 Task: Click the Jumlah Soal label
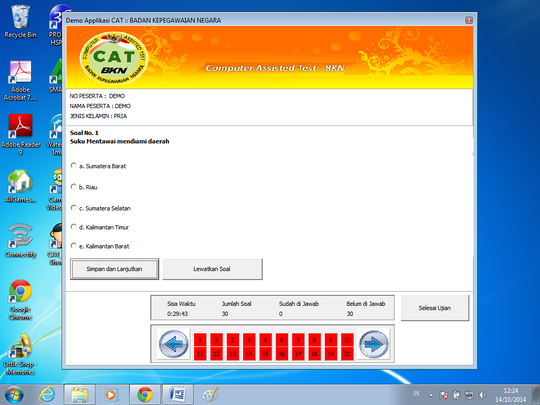(x=236, y=304)
